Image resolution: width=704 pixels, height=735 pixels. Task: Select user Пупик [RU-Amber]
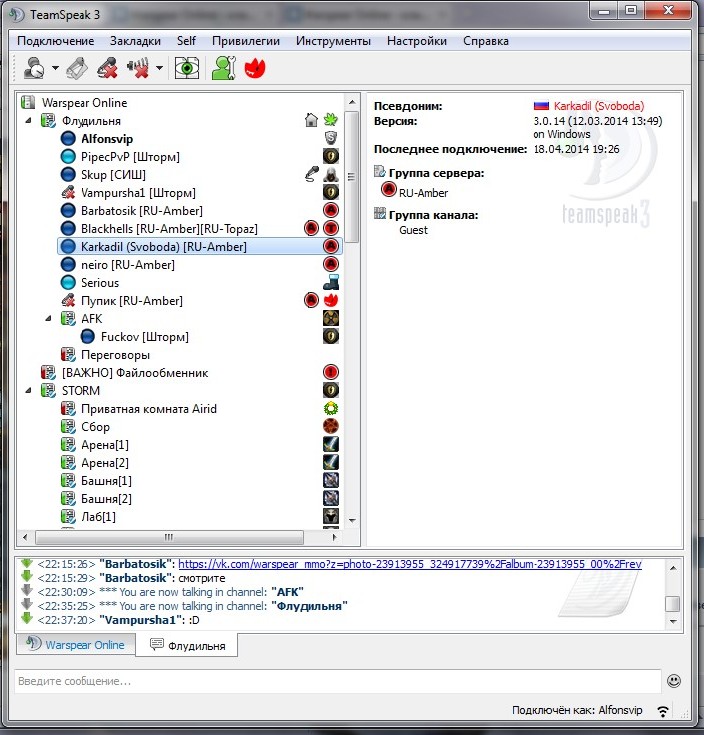[132, 300]
